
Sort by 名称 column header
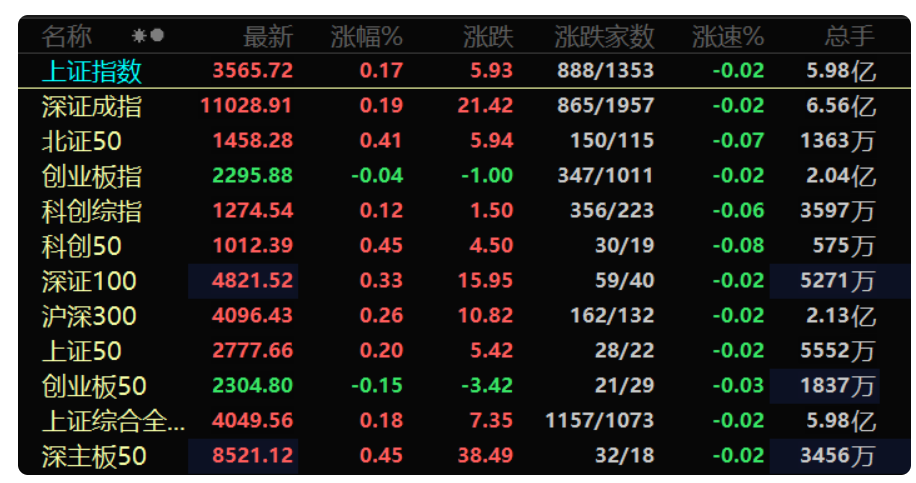(67, 36)
